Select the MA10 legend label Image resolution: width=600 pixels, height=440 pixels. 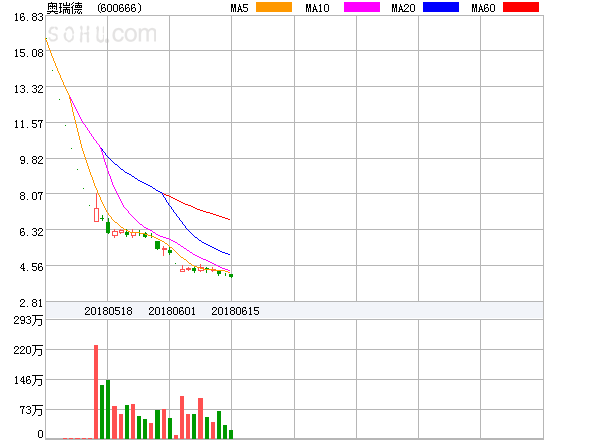317,8
